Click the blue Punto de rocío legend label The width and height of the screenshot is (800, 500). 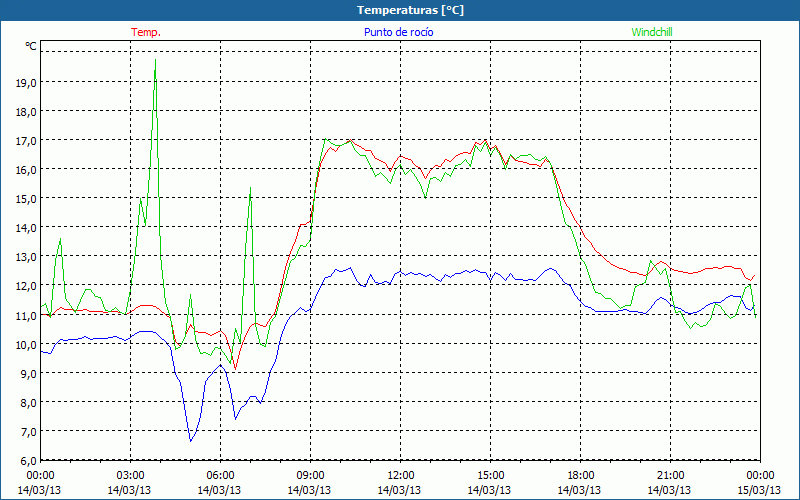398,32
